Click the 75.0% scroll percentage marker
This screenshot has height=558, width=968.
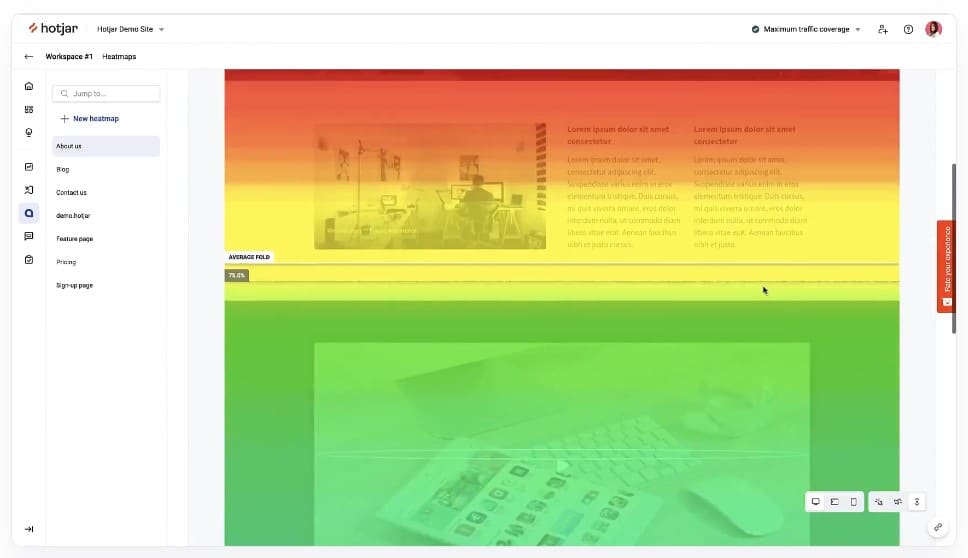[x=236, y=275]
